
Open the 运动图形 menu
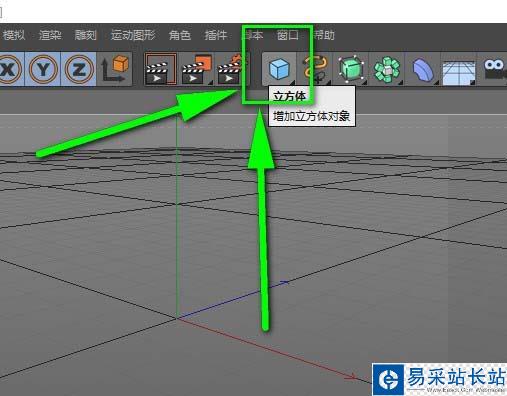pos(133,35)
